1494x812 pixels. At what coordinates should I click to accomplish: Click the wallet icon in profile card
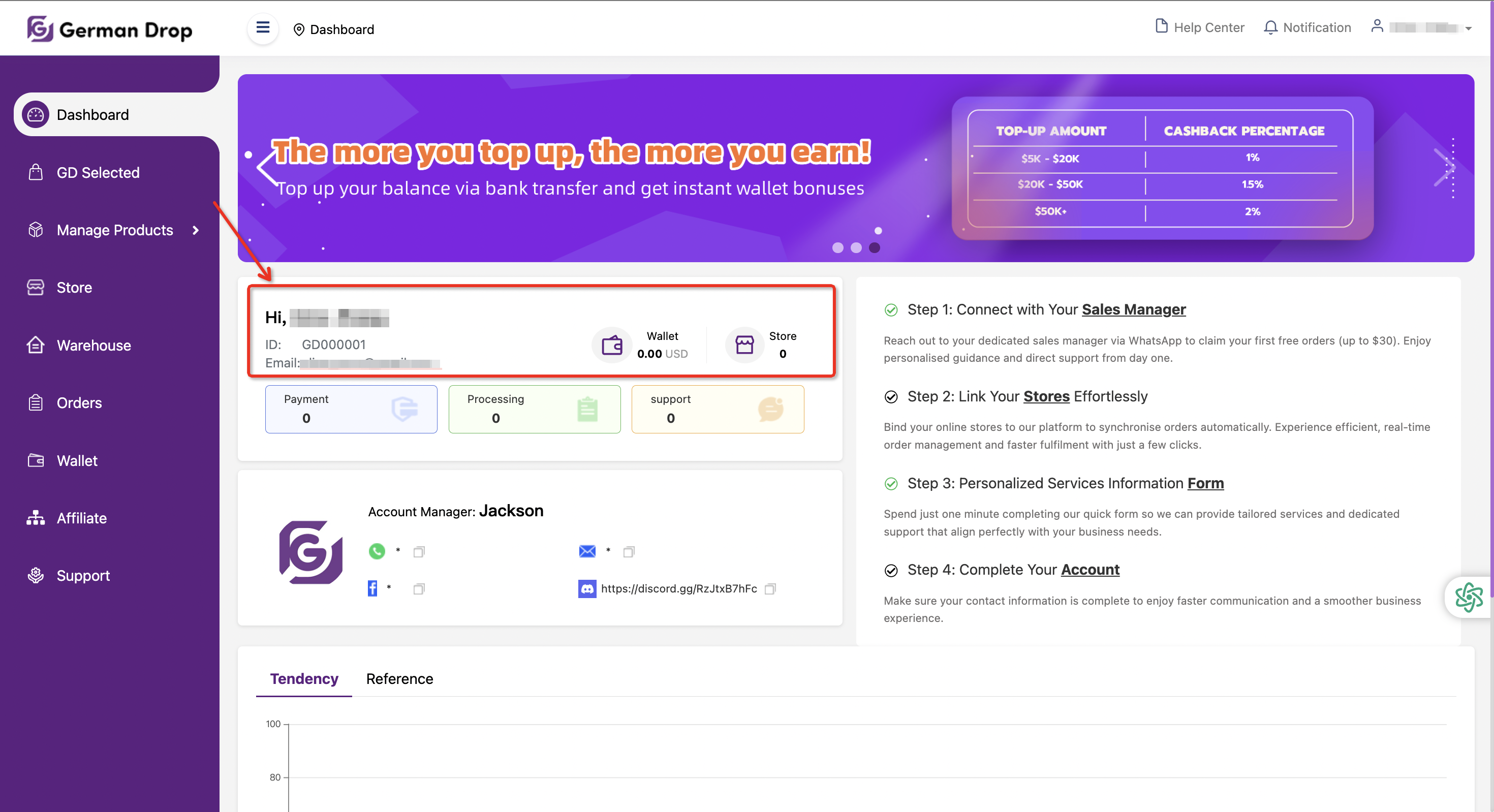[611, 345]
